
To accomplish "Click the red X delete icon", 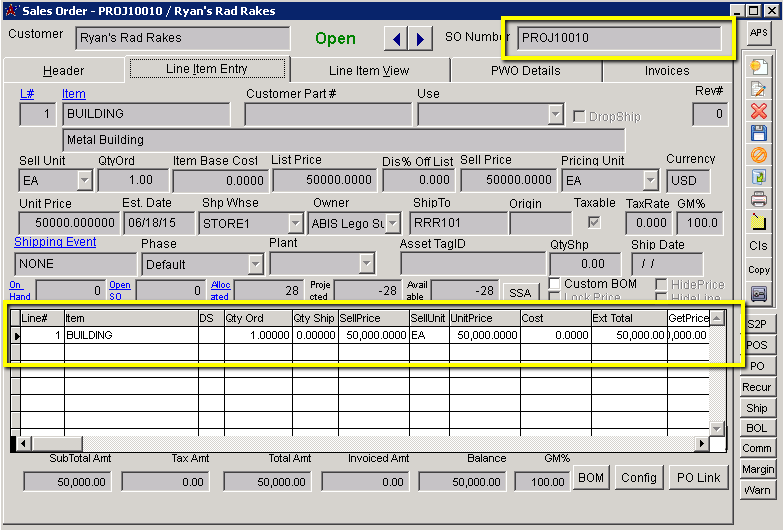I will [759, 111].
